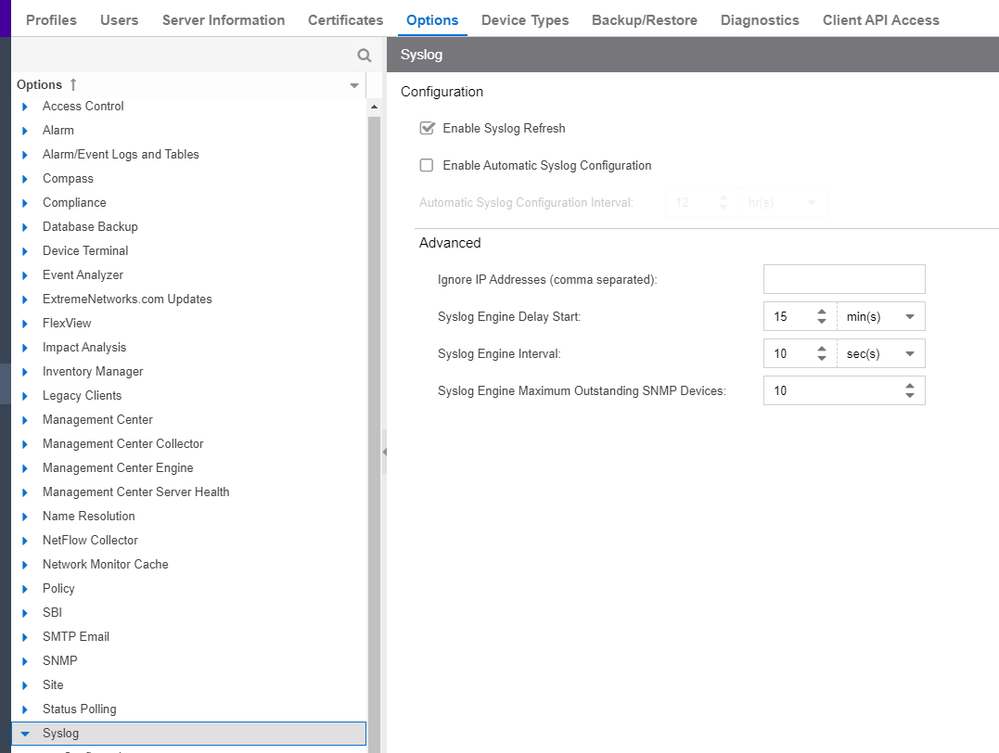Select NetFlow Collector in options tree
This screenshot has width=999, height=753.
[x=90, y=540]
